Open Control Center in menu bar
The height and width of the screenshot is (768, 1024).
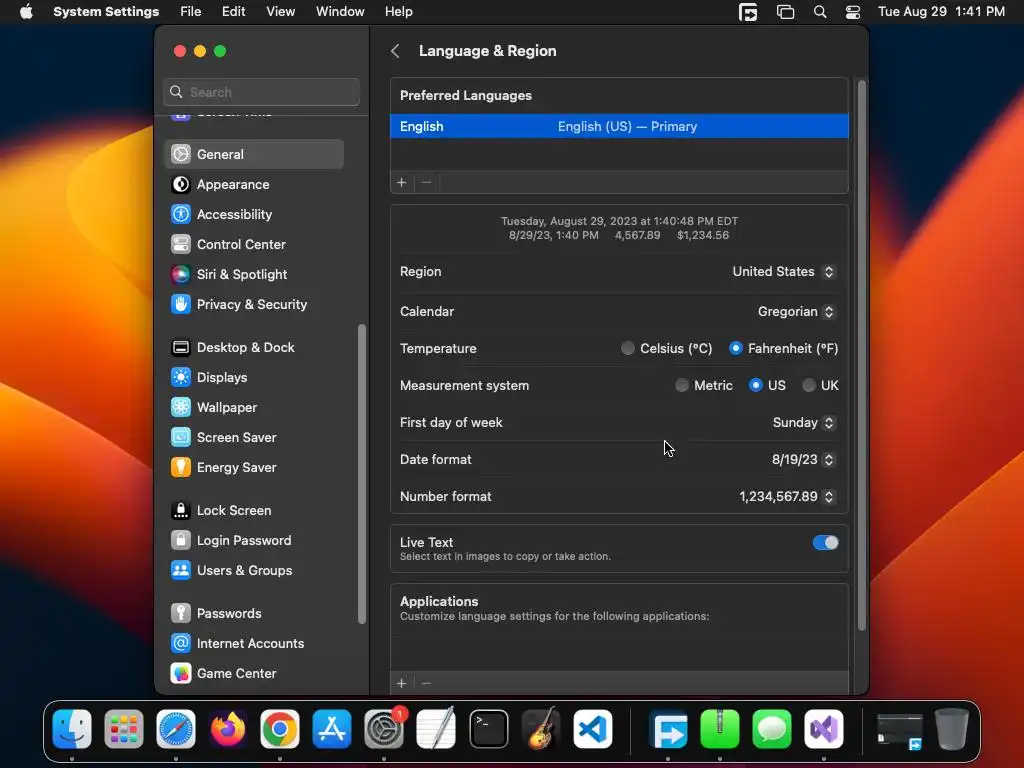pos(853,12)
